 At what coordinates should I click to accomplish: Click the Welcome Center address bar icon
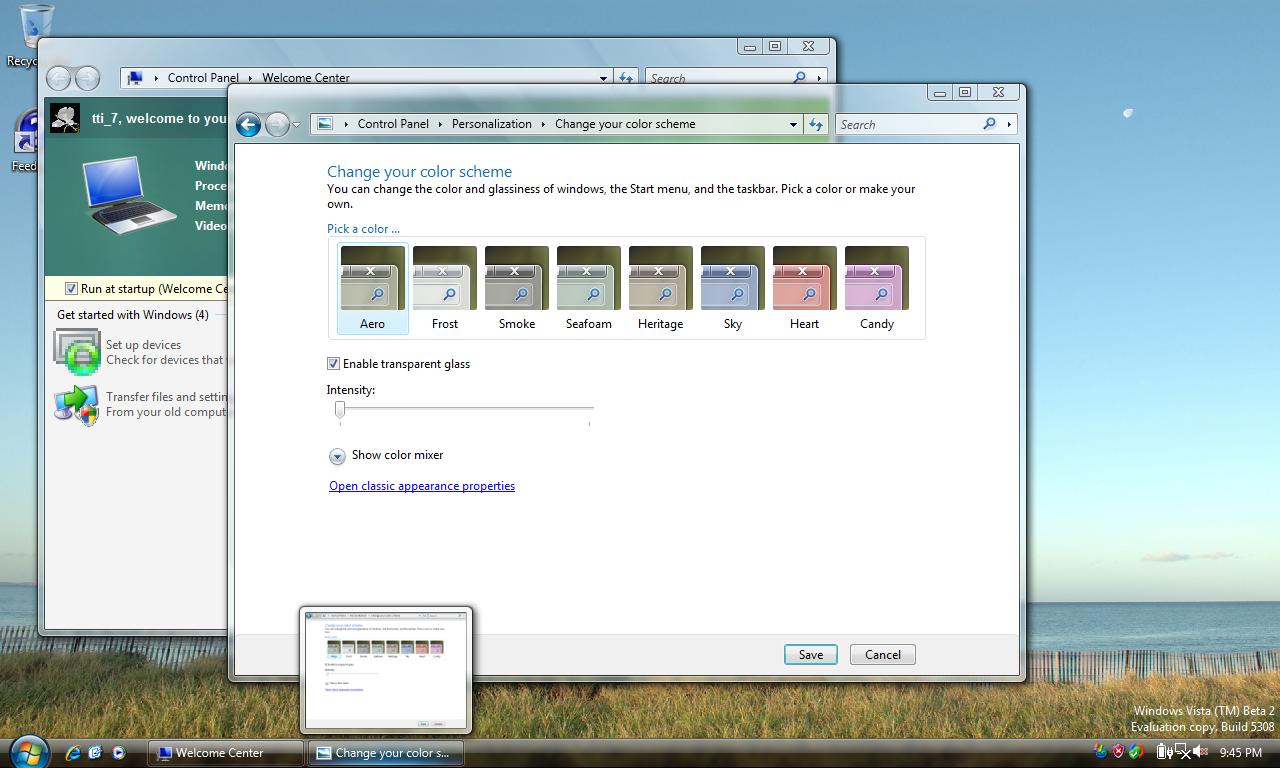[135, 78]
